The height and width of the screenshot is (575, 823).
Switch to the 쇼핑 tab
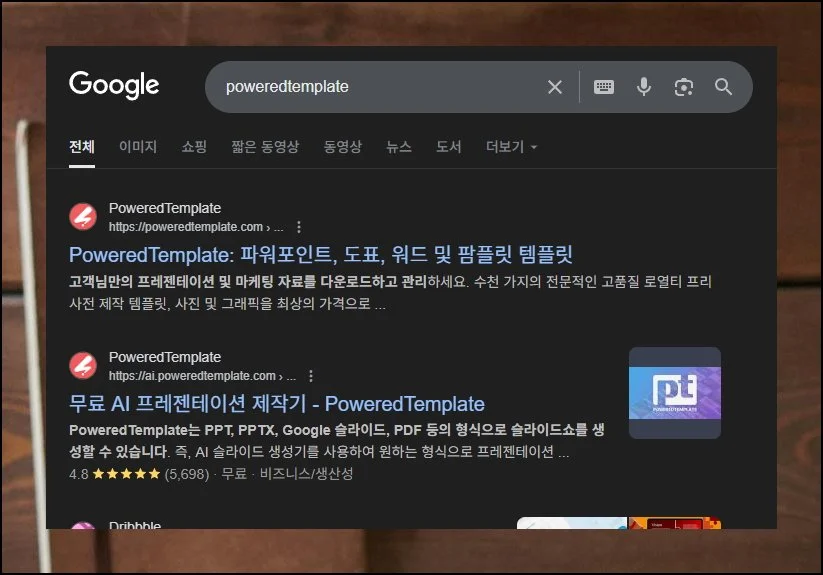194,147
